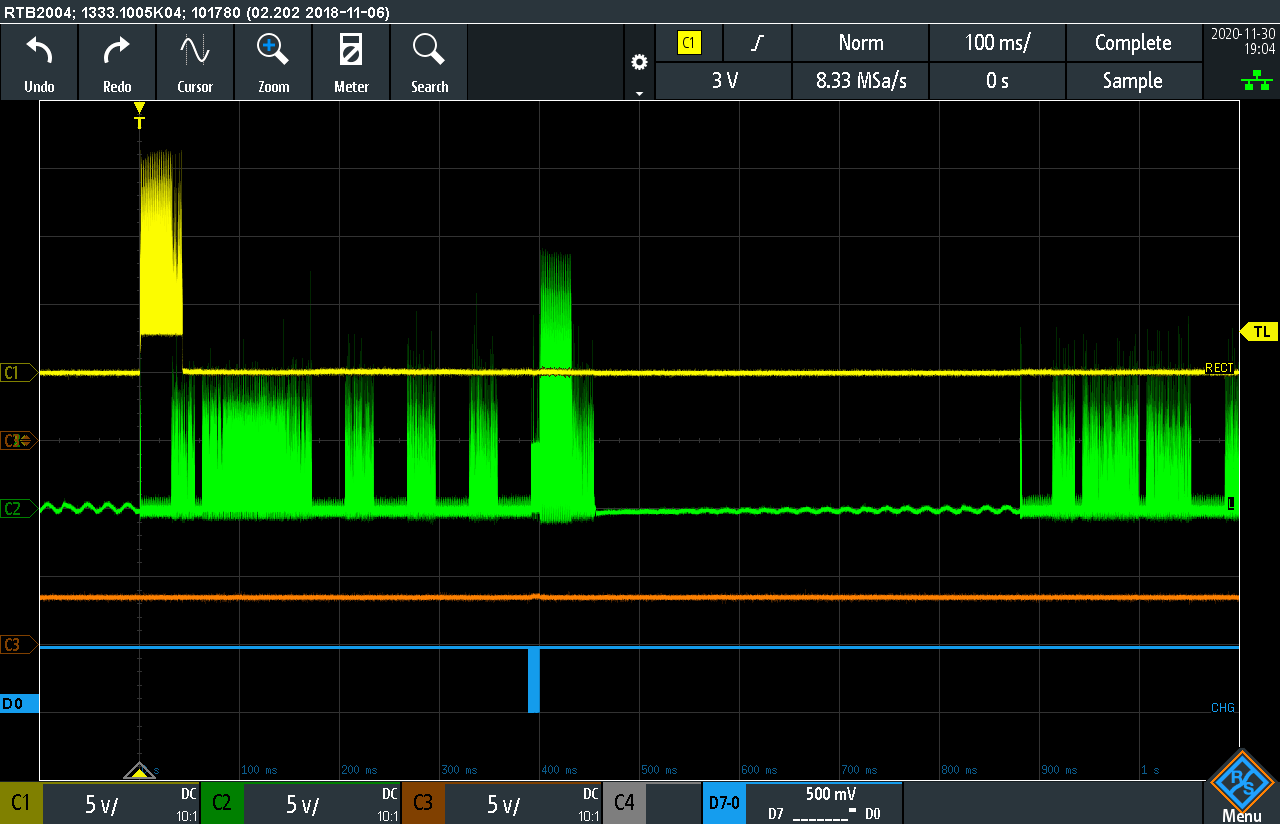This screenshot has height=824, width=1280.
Task: Adjust the 100 ms/ timebase setting
Action: coord(997,43)
